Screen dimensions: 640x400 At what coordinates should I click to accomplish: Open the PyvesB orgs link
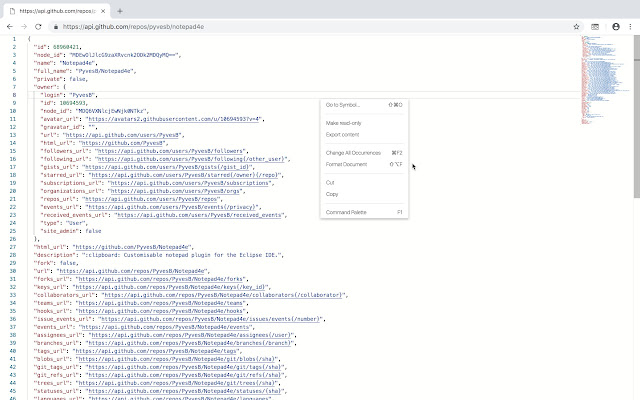(x=176, y=191)
